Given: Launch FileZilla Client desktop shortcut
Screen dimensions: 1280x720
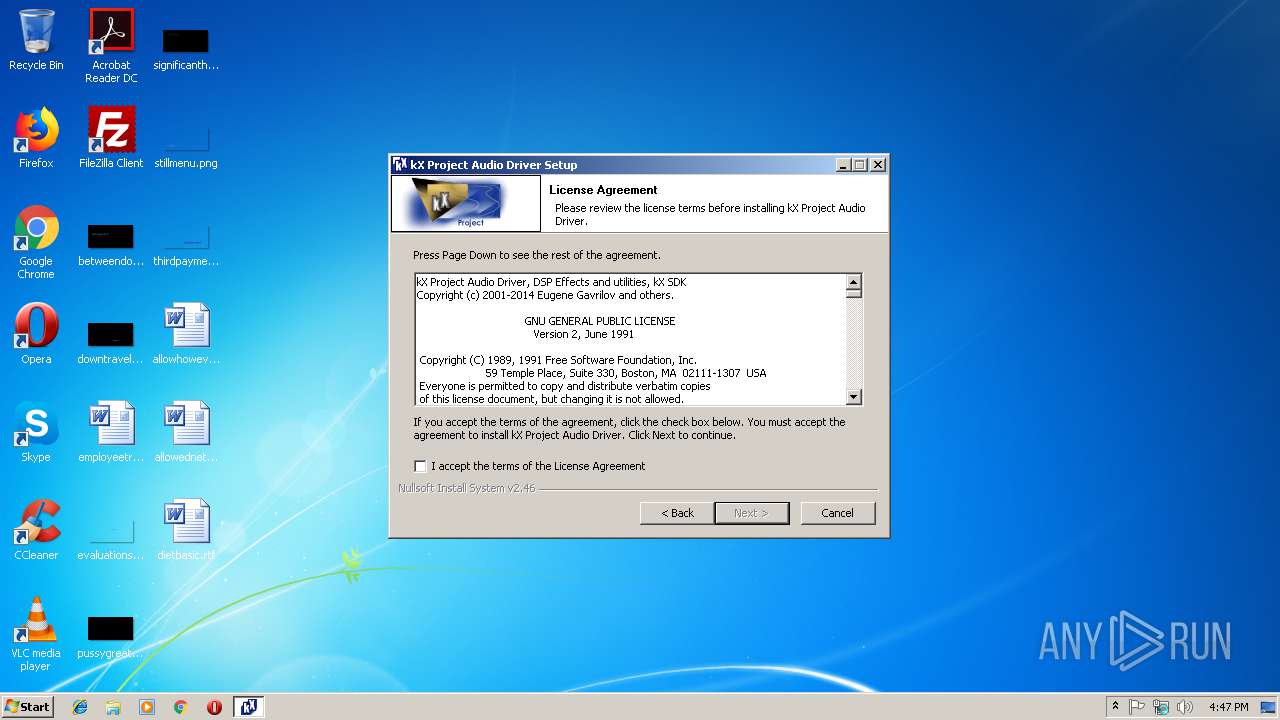Looking at the screenshot, I should click(x=111, y=139).
